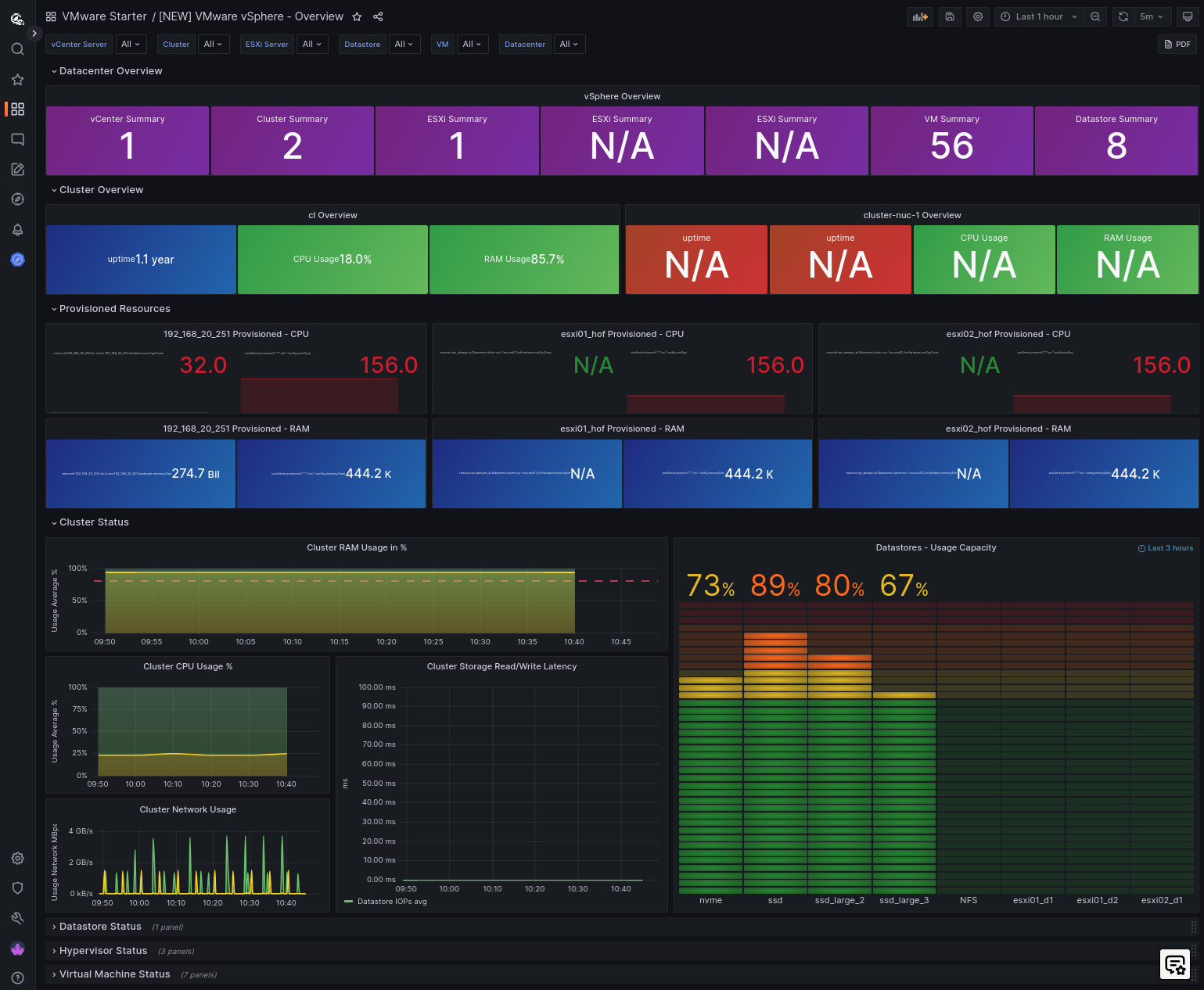The height and width of the screenshot is (990, 1204).
Task: Open the feedback chat star icon
Action: pos(1175,964)
